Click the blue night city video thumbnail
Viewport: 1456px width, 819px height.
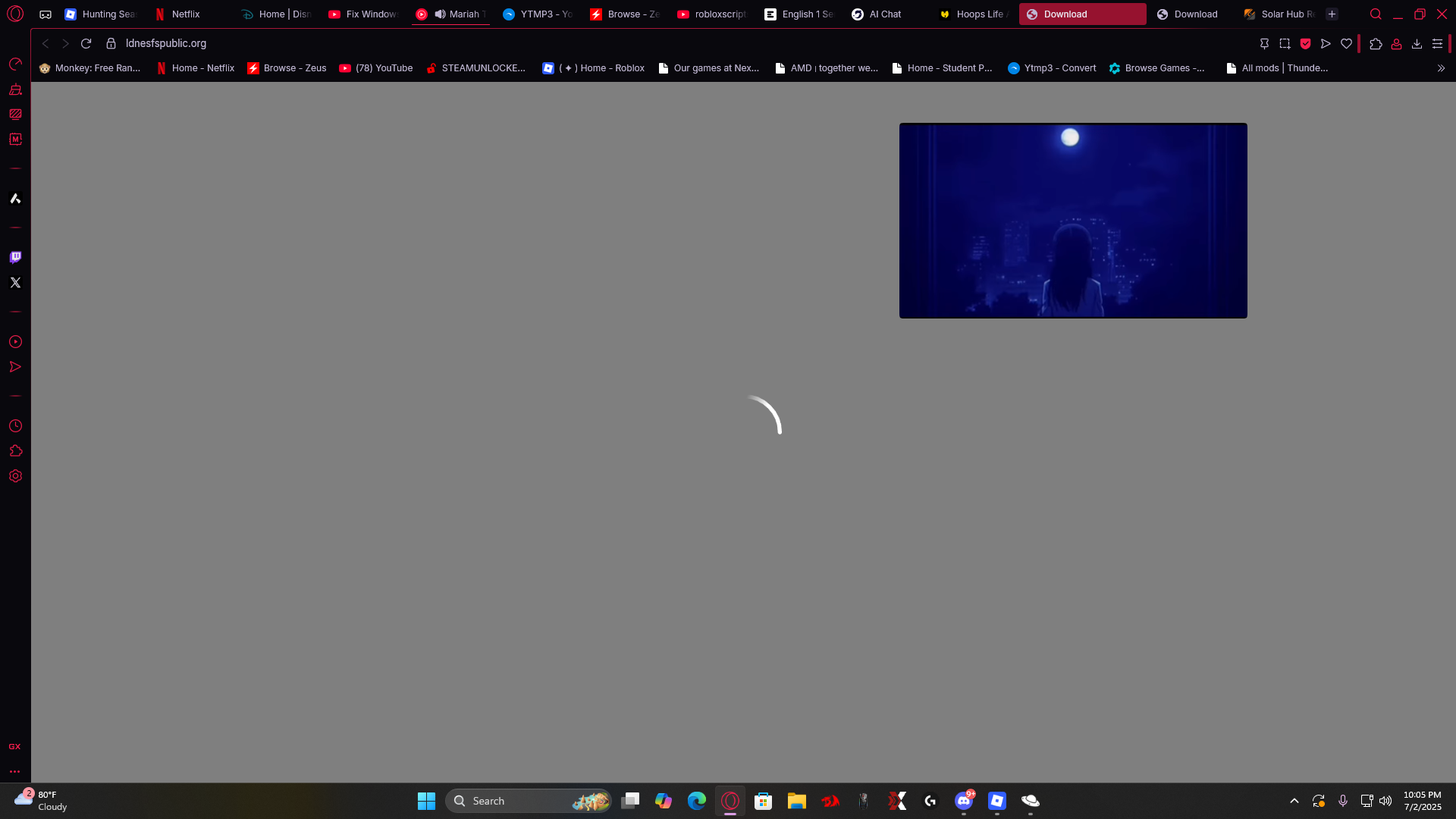pyautogui.click(x=1073, y=221)
